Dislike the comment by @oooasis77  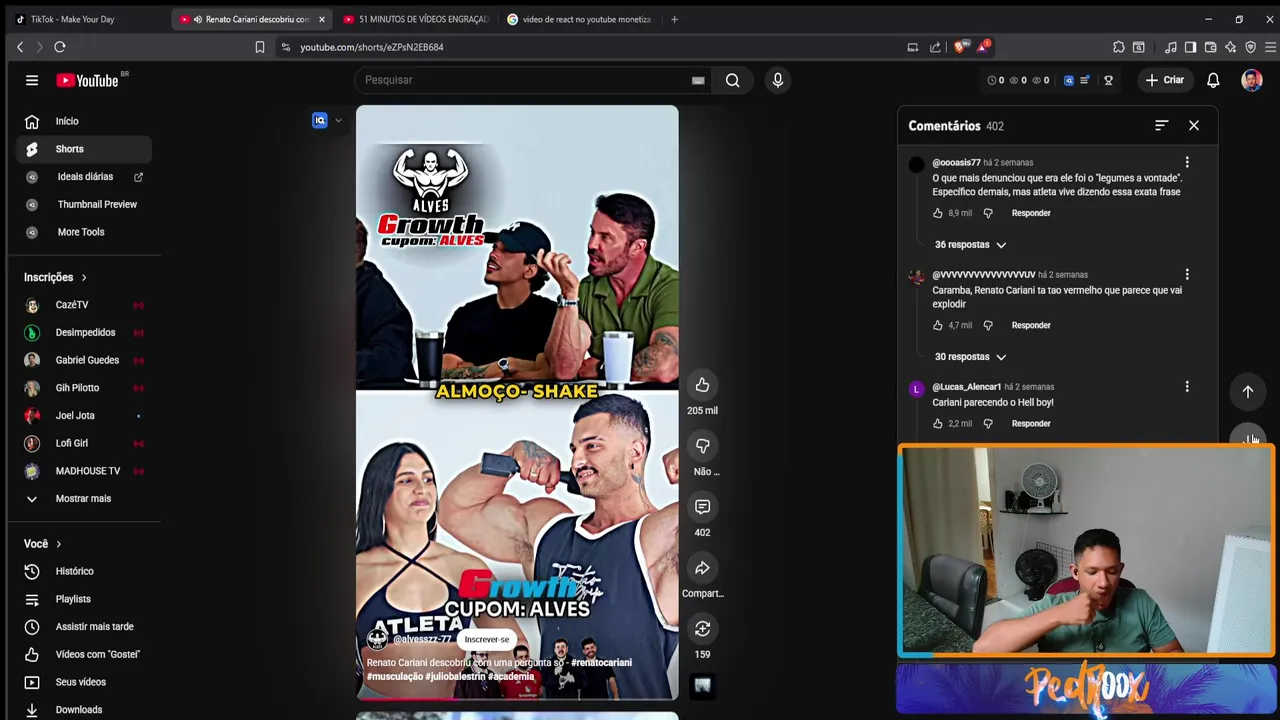[x=988, y=213]
